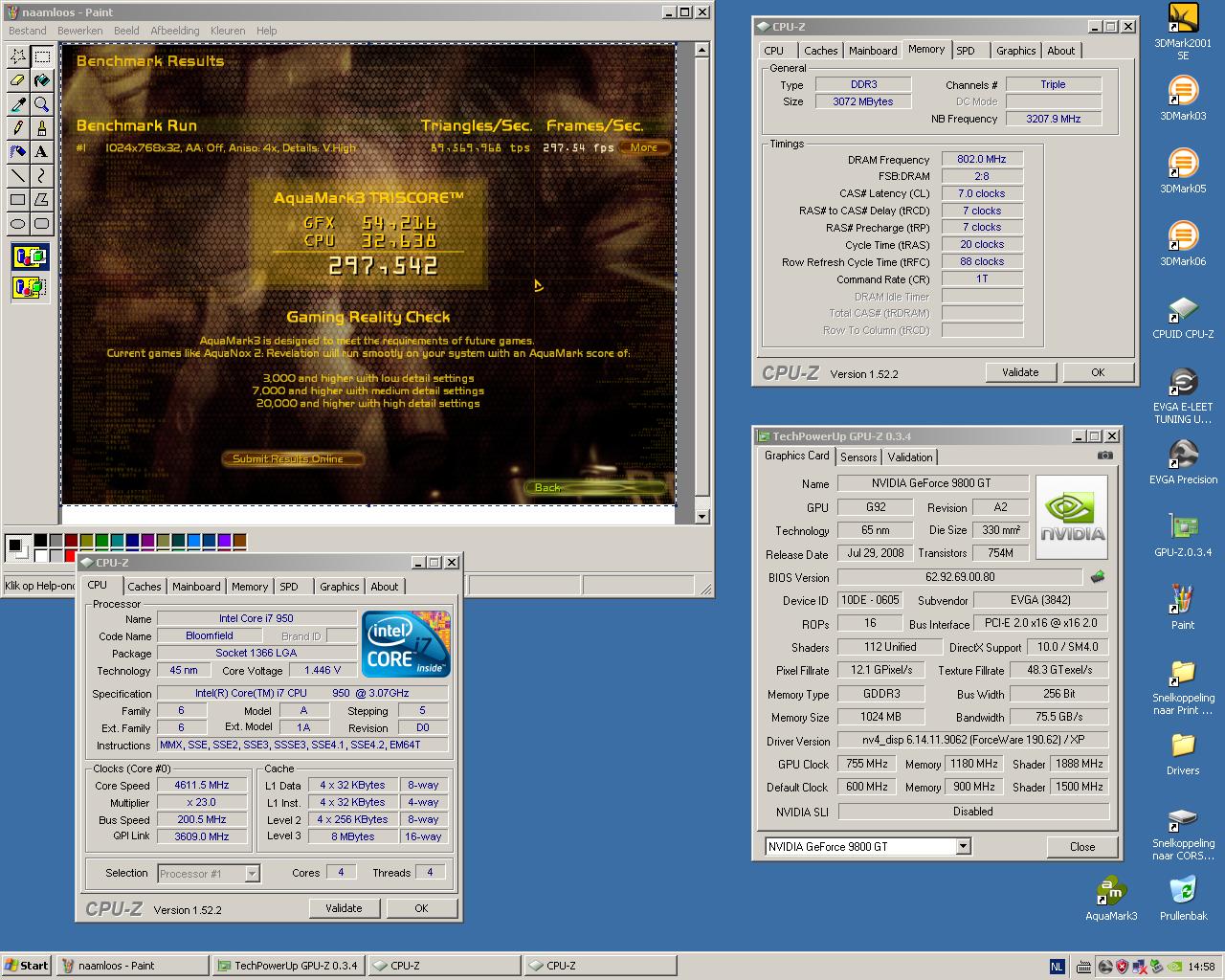
Task: Choose the brown color swatch in Paint
Action: 240,542
